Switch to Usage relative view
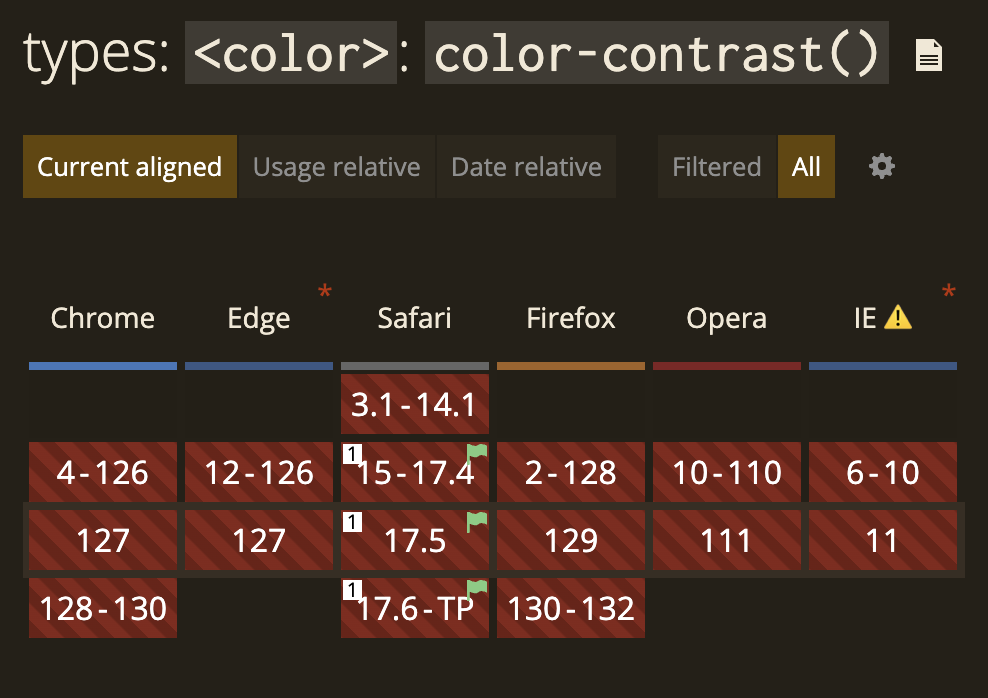This screenshot has height=698, width=988. click(x=336, y=166)
